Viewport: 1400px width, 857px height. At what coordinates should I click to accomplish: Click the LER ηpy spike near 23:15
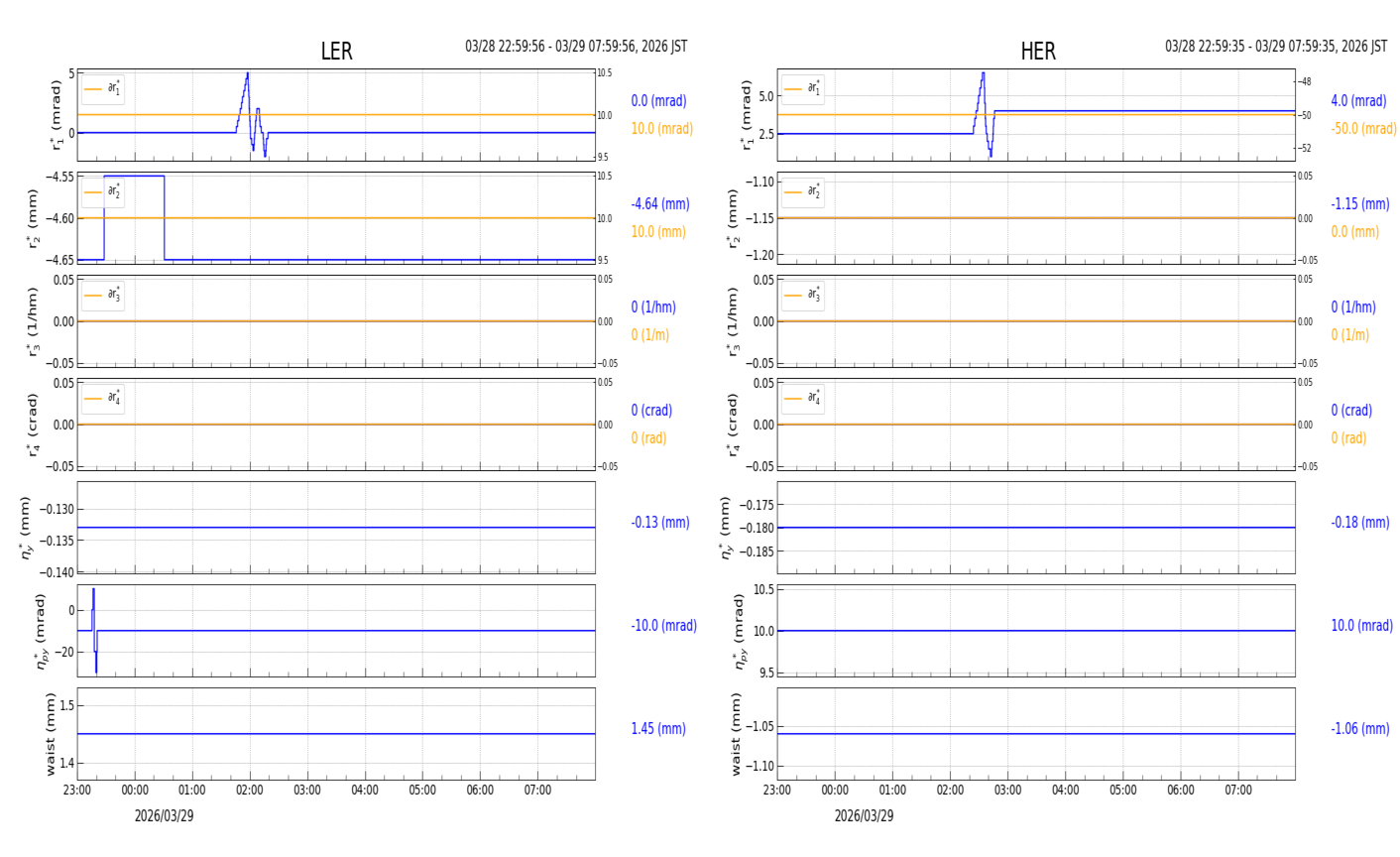click(94, 591)
